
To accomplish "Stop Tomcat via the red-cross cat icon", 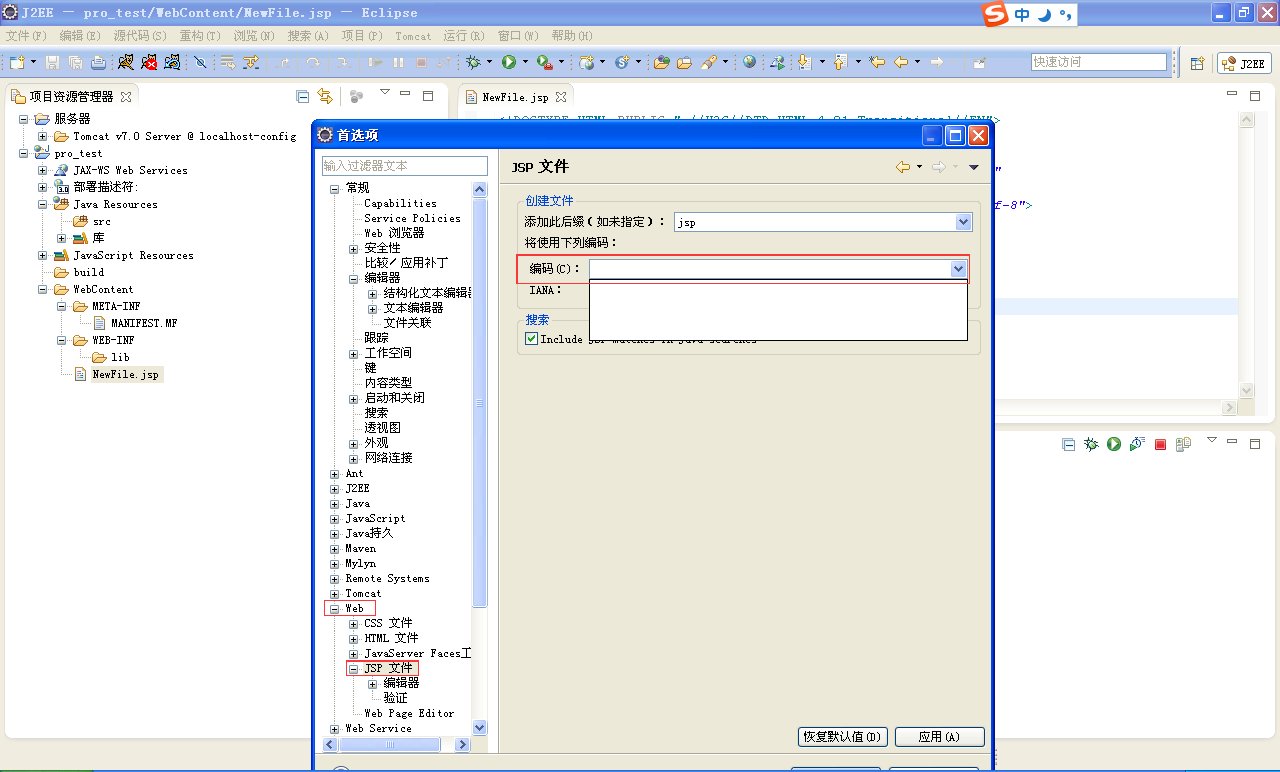I will 147,62.
